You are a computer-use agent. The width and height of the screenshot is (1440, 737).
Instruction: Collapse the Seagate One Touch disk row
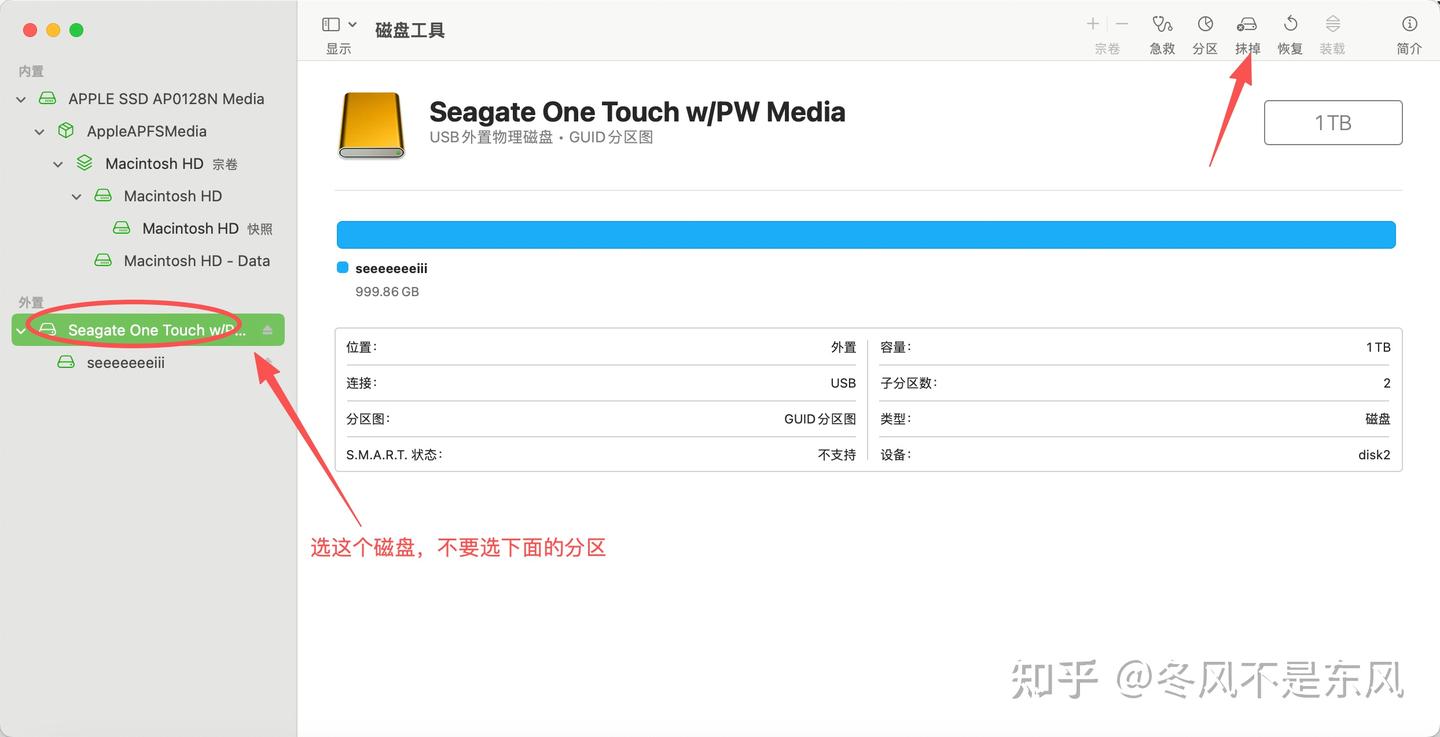21,330
